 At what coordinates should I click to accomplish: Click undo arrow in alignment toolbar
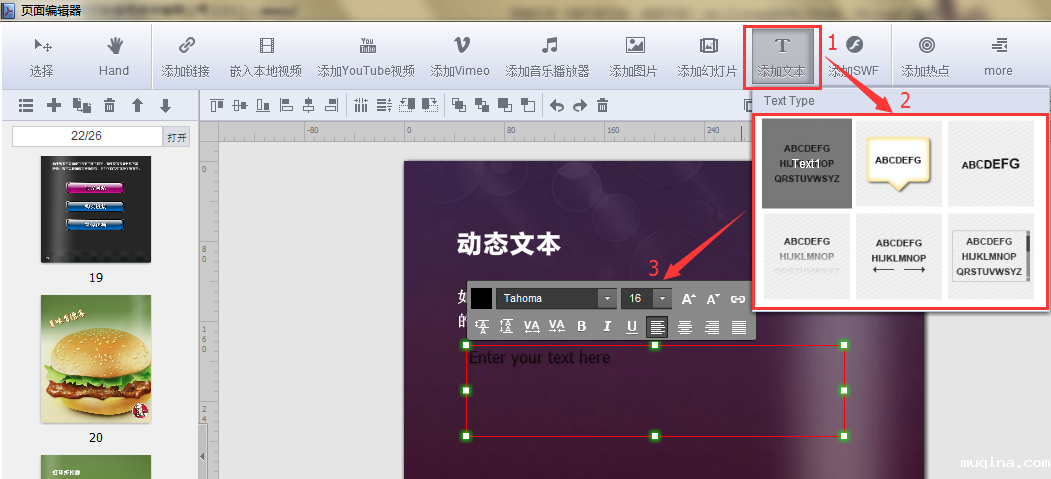(x=557, y=105)
